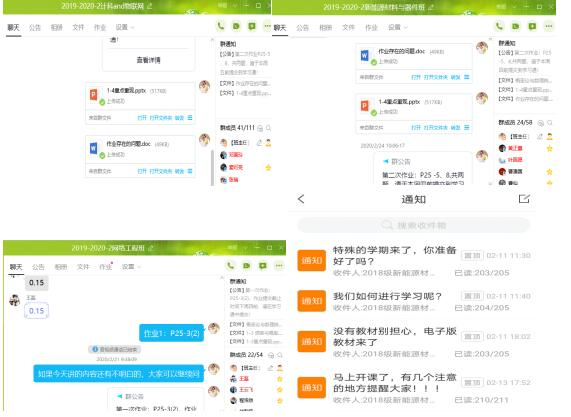Switch to 公告 tab in 计科and物联网 window
The image size is (571, 417).
tap(35, 27)
